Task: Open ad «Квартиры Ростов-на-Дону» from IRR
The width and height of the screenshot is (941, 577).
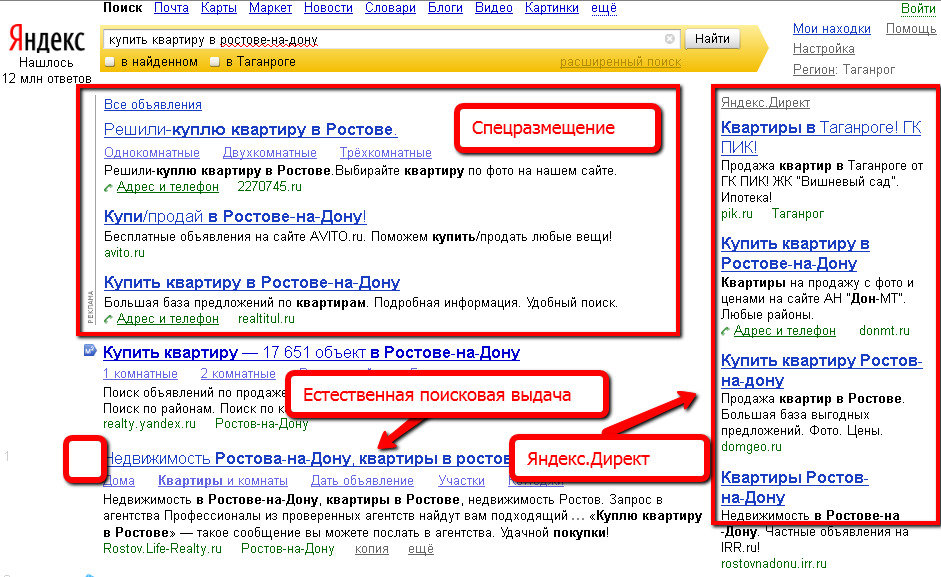Action: [795, 488]
